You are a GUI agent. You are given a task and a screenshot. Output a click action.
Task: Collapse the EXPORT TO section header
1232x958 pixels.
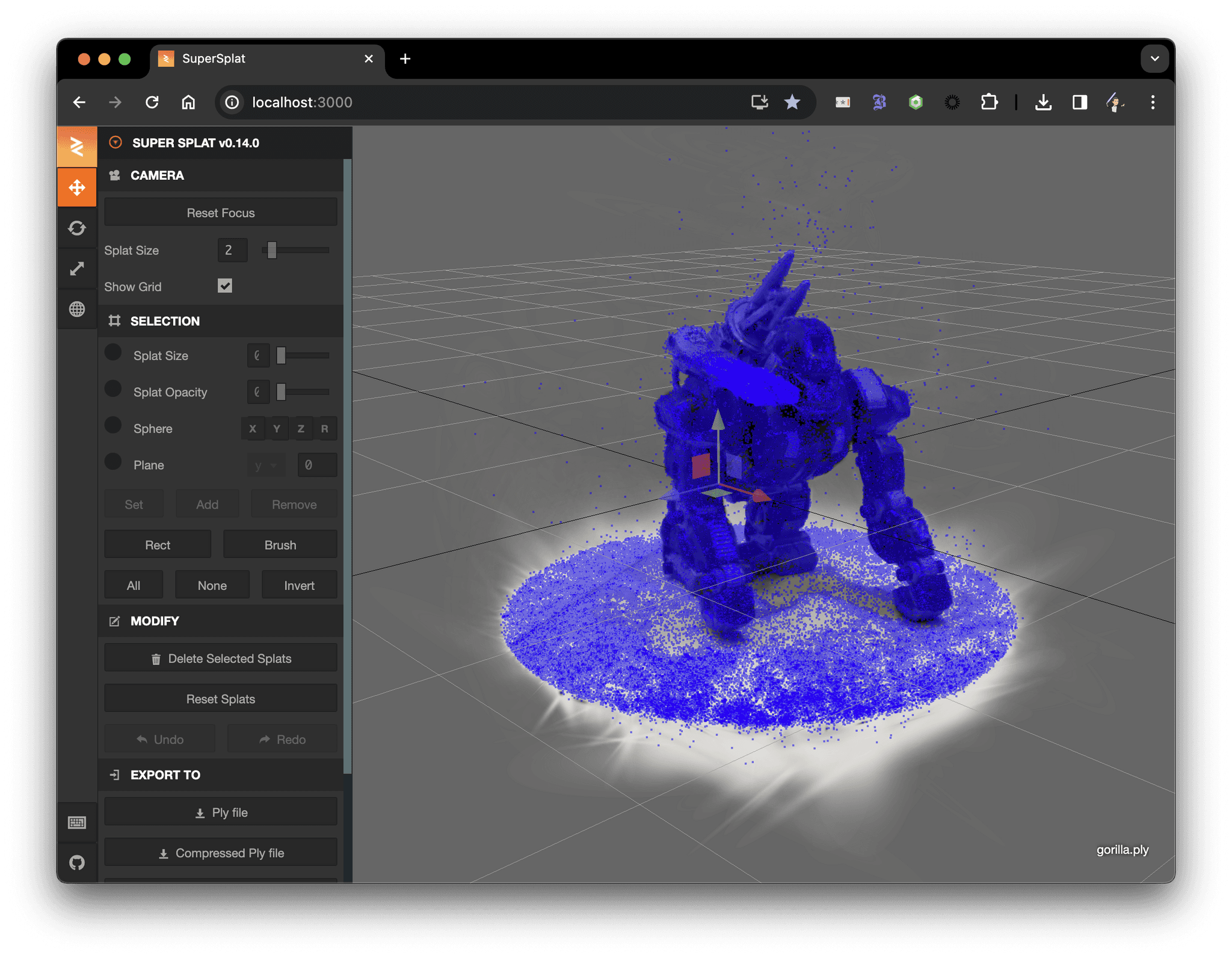point(221,775)
